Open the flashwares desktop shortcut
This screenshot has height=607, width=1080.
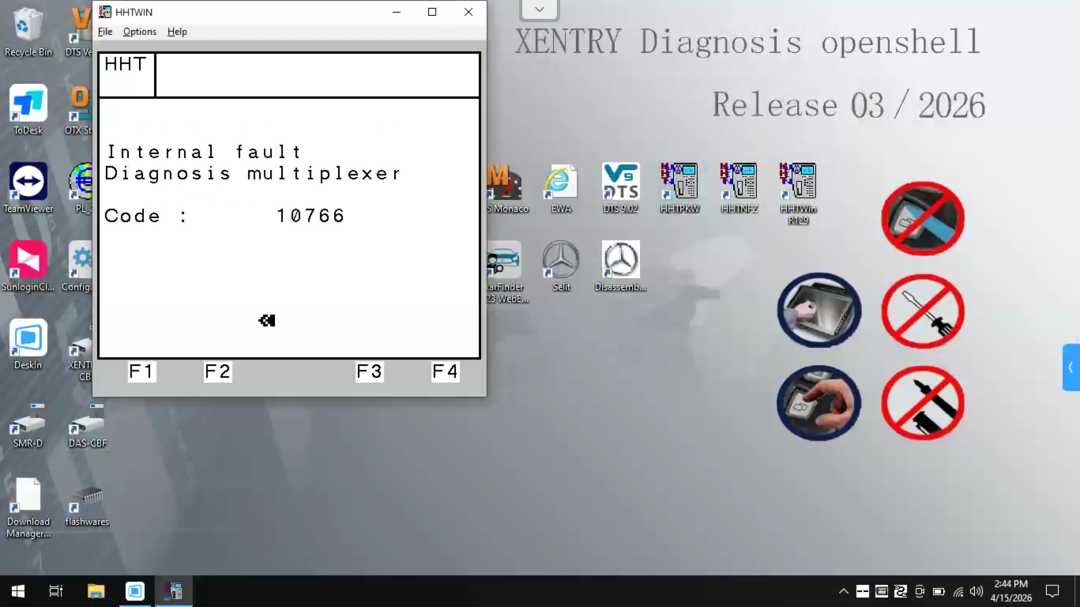(87, 505)
